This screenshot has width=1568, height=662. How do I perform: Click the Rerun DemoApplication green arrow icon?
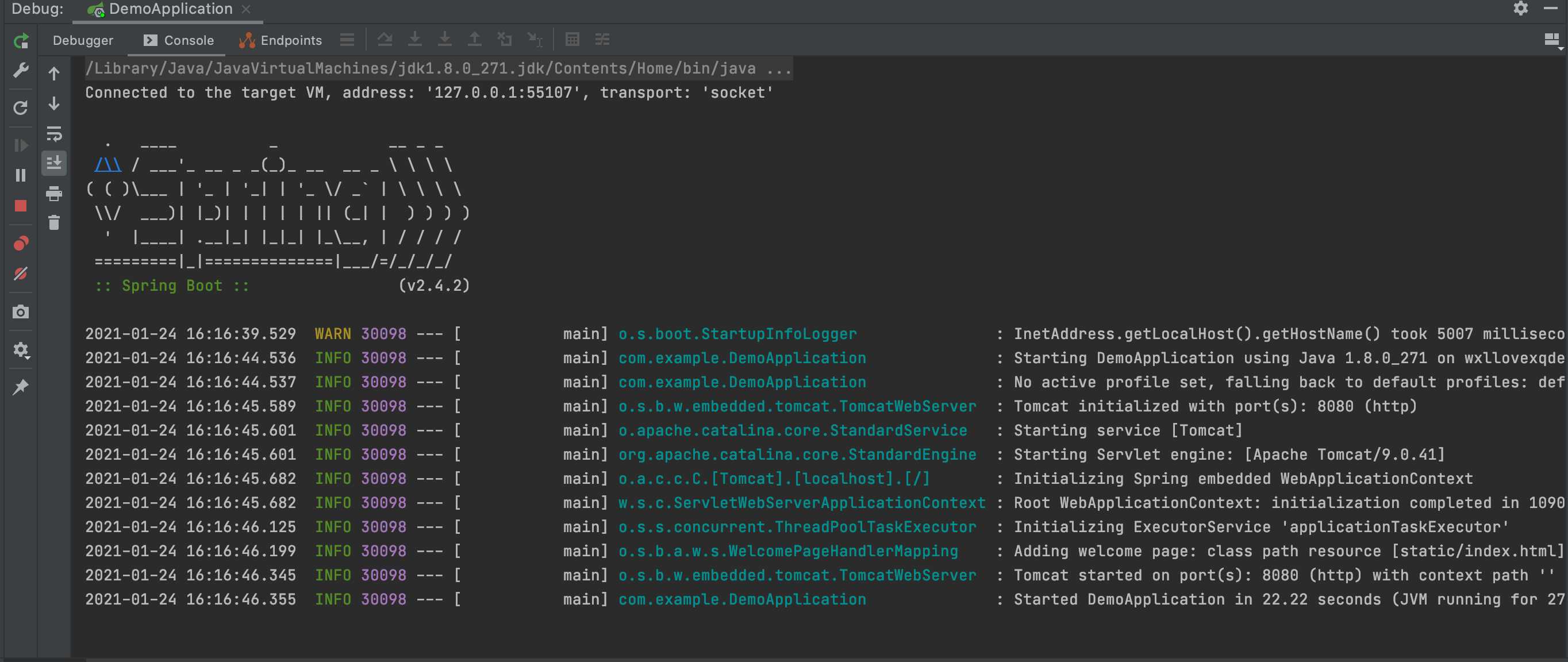pos(21,41)
